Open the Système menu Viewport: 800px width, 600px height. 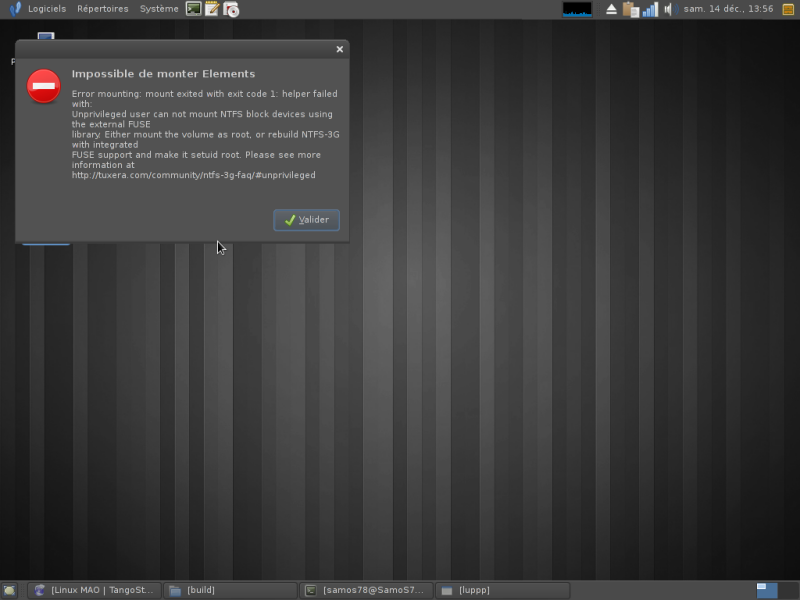pos(159,9)
